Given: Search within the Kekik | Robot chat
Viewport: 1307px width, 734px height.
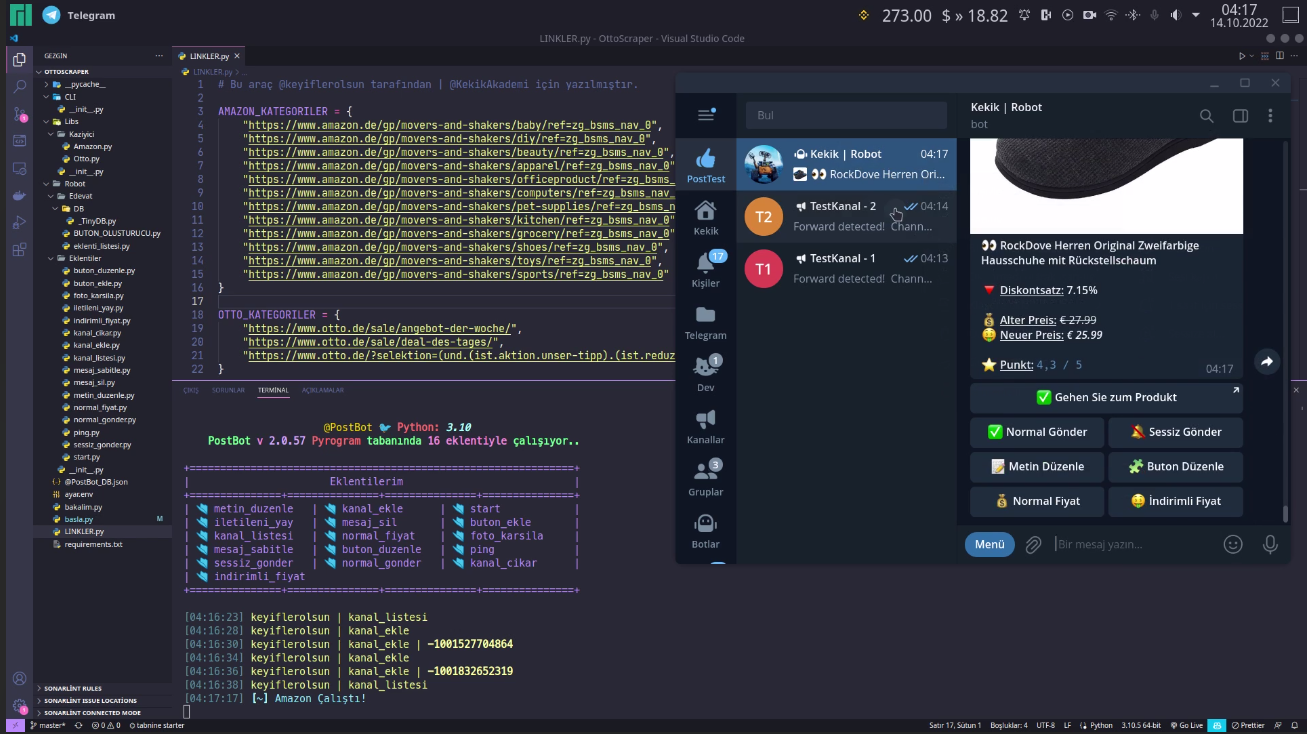Looking at the screenshot, I should pyautogui.click(x=1207, y=116).
